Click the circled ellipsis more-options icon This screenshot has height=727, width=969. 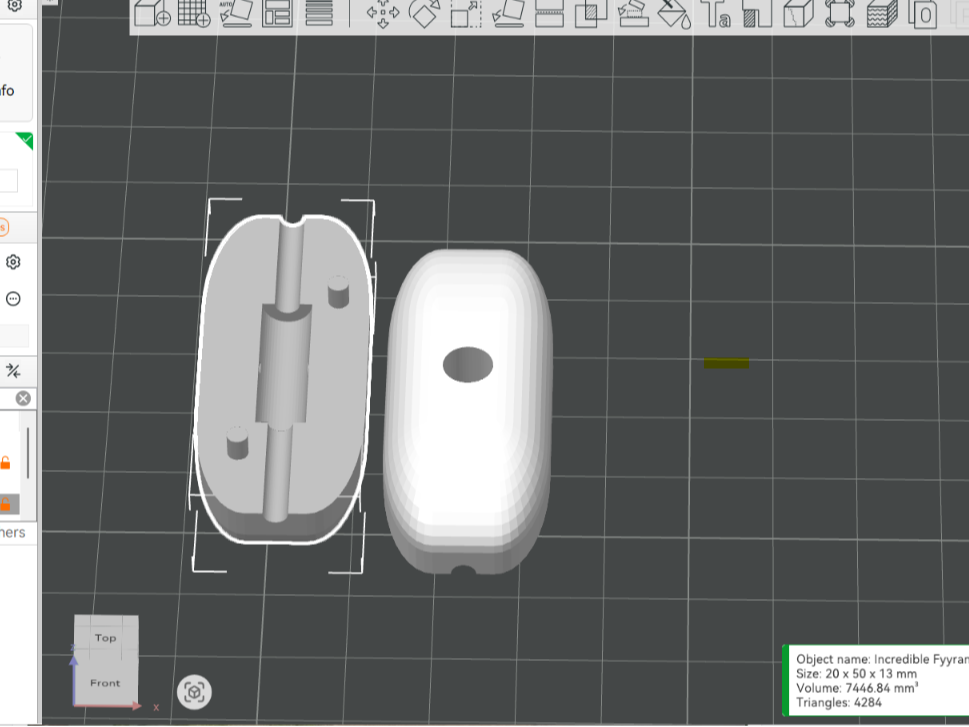(13, 299)
